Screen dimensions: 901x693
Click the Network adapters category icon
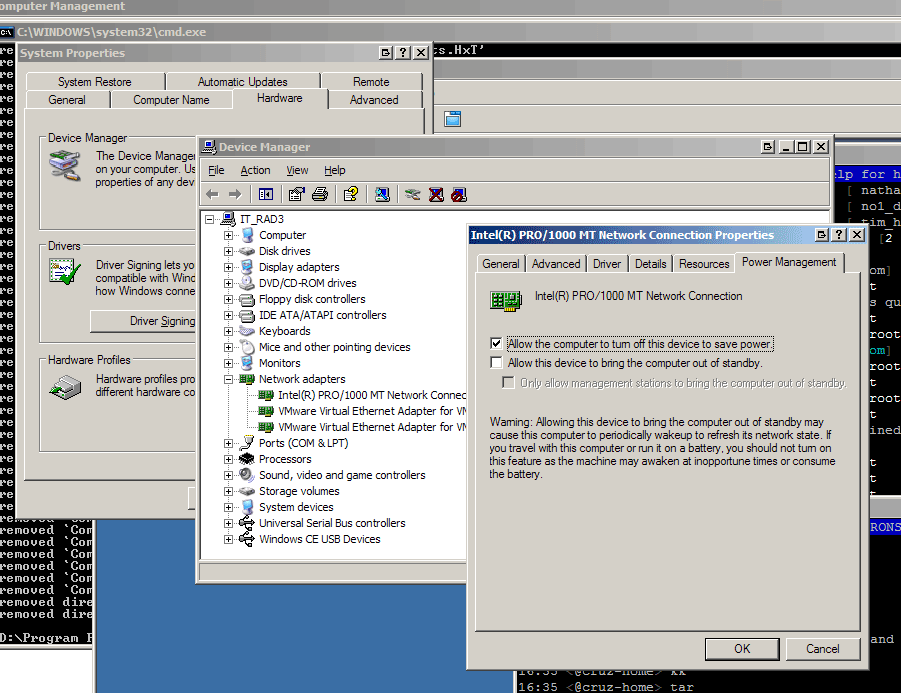click(x=247, y=379)
